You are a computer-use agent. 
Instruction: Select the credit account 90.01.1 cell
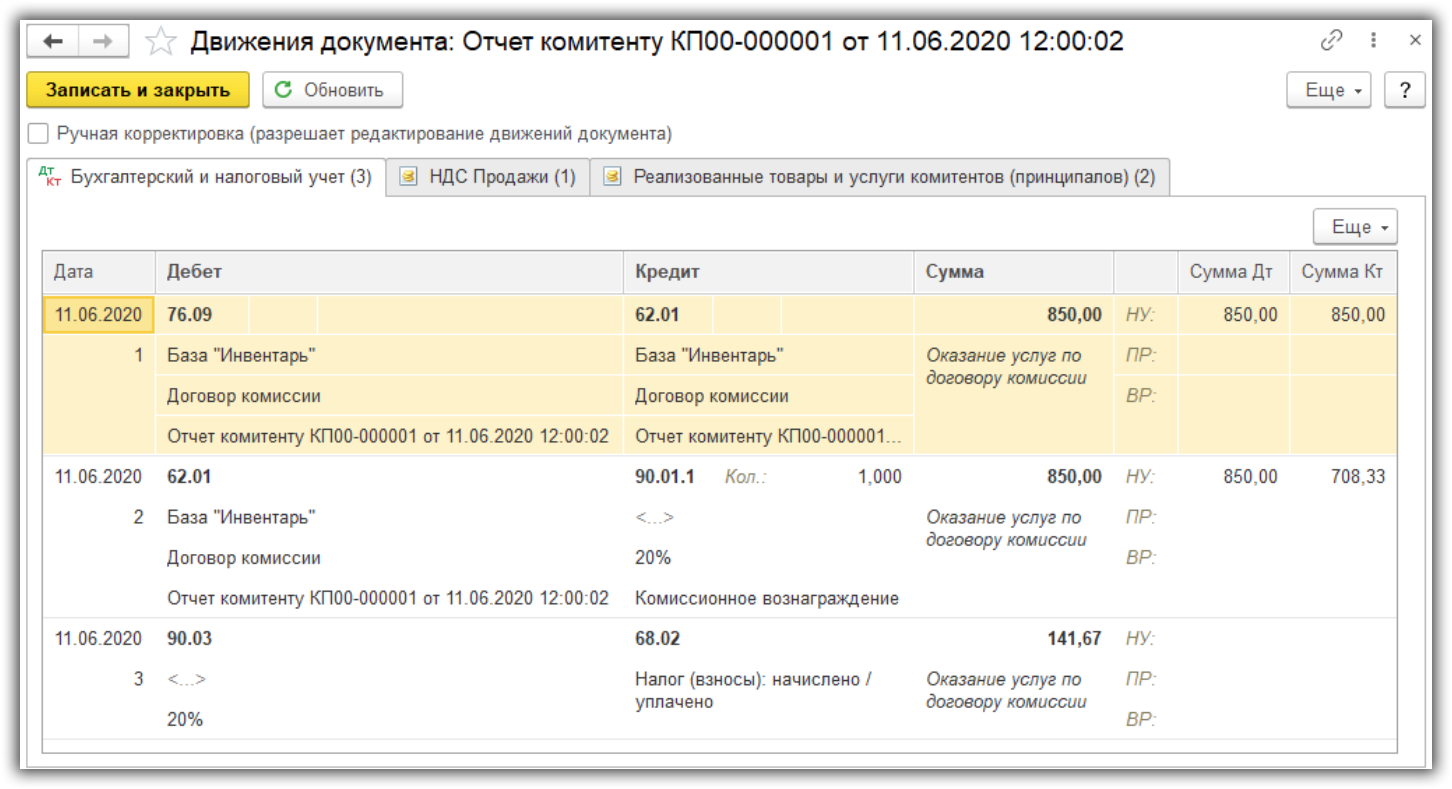[x=665, y=477]
